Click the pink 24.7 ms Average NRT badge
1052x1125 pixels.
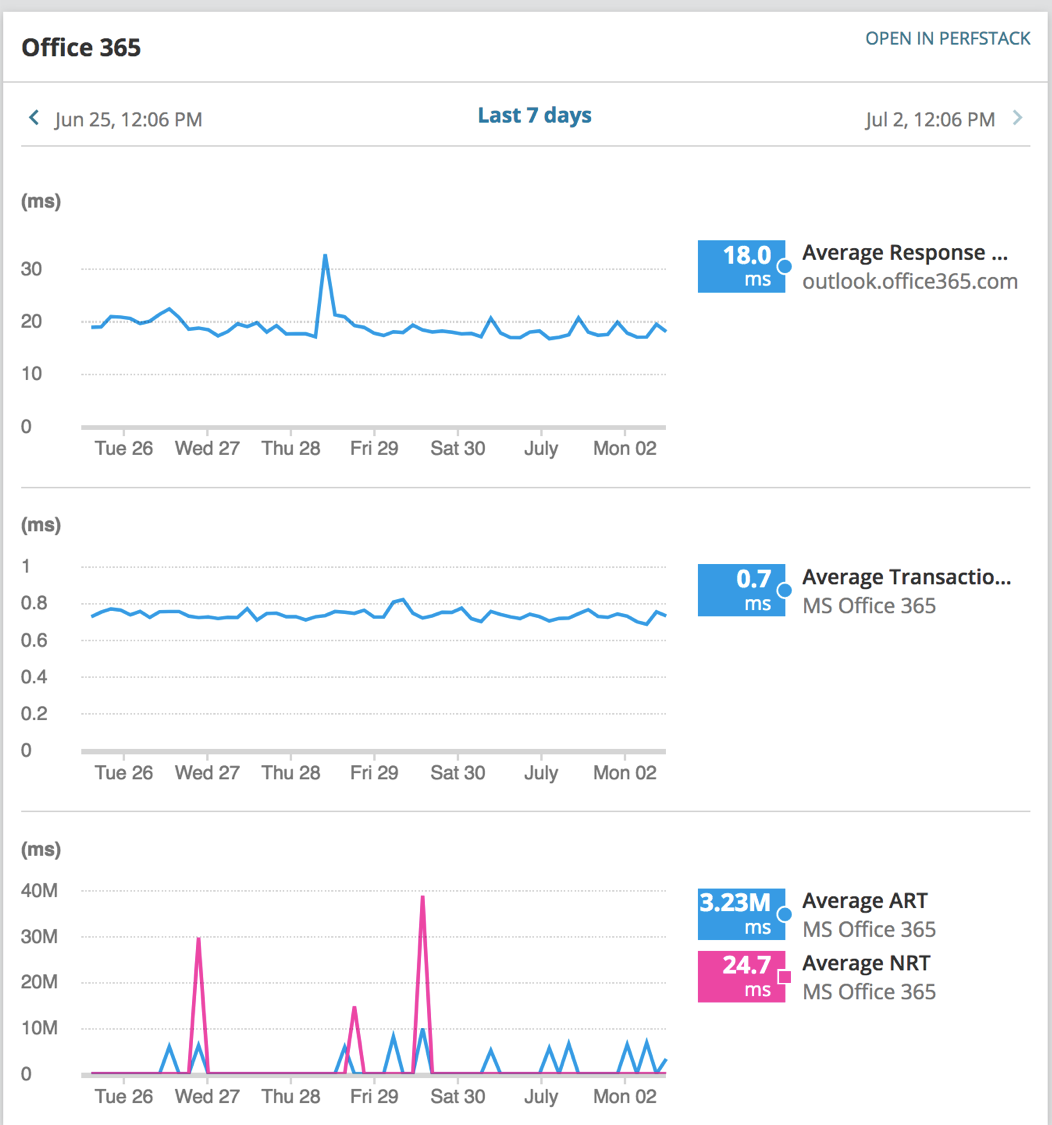point(742,976)
